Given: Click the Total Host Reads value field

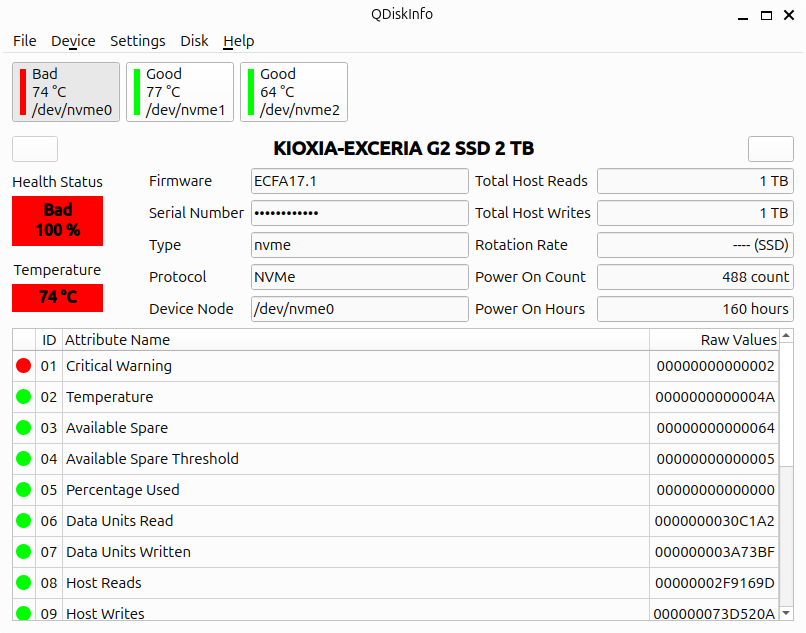Looking at the screenshot, I should tap(695, 181).
